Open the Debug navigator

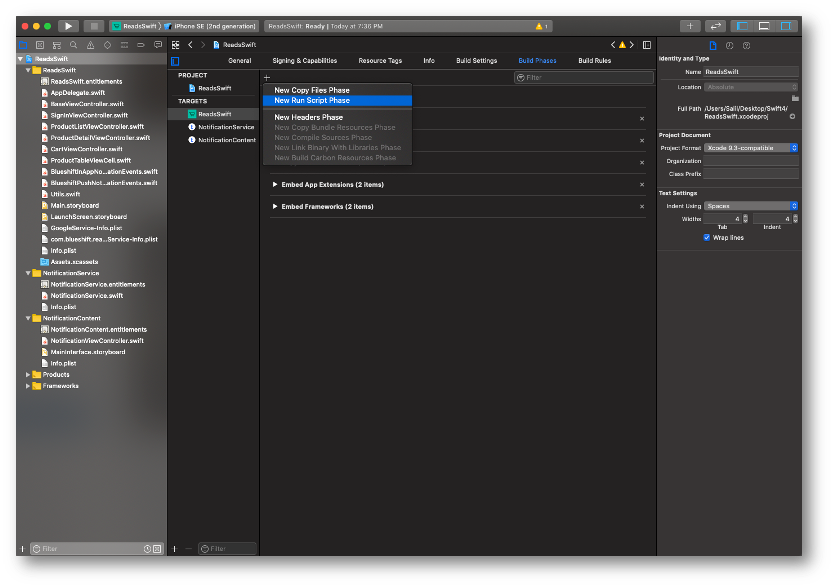click(x=124, y=45)
